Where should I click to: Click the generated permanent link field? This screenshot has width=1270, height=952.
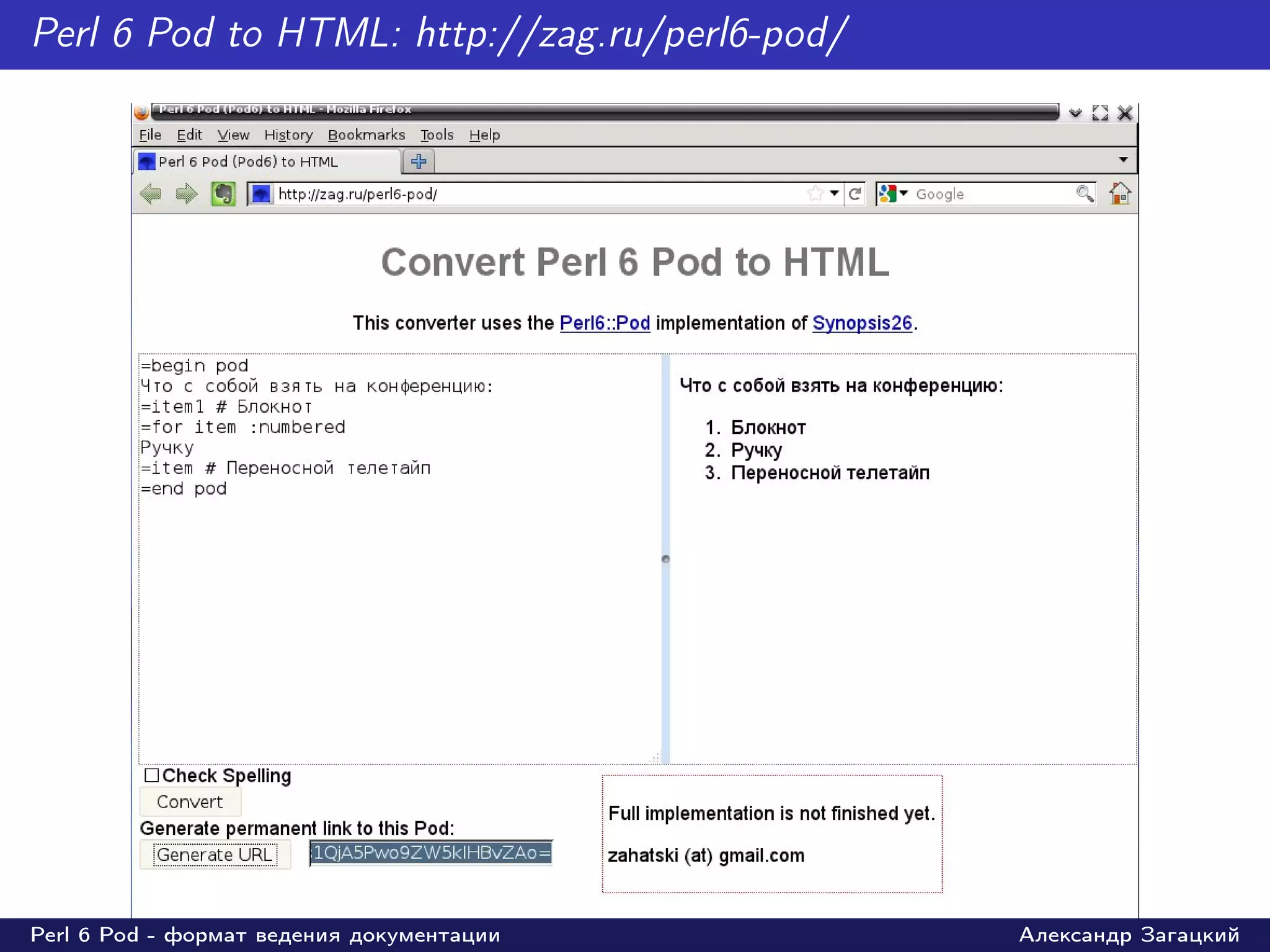[430, 853]
